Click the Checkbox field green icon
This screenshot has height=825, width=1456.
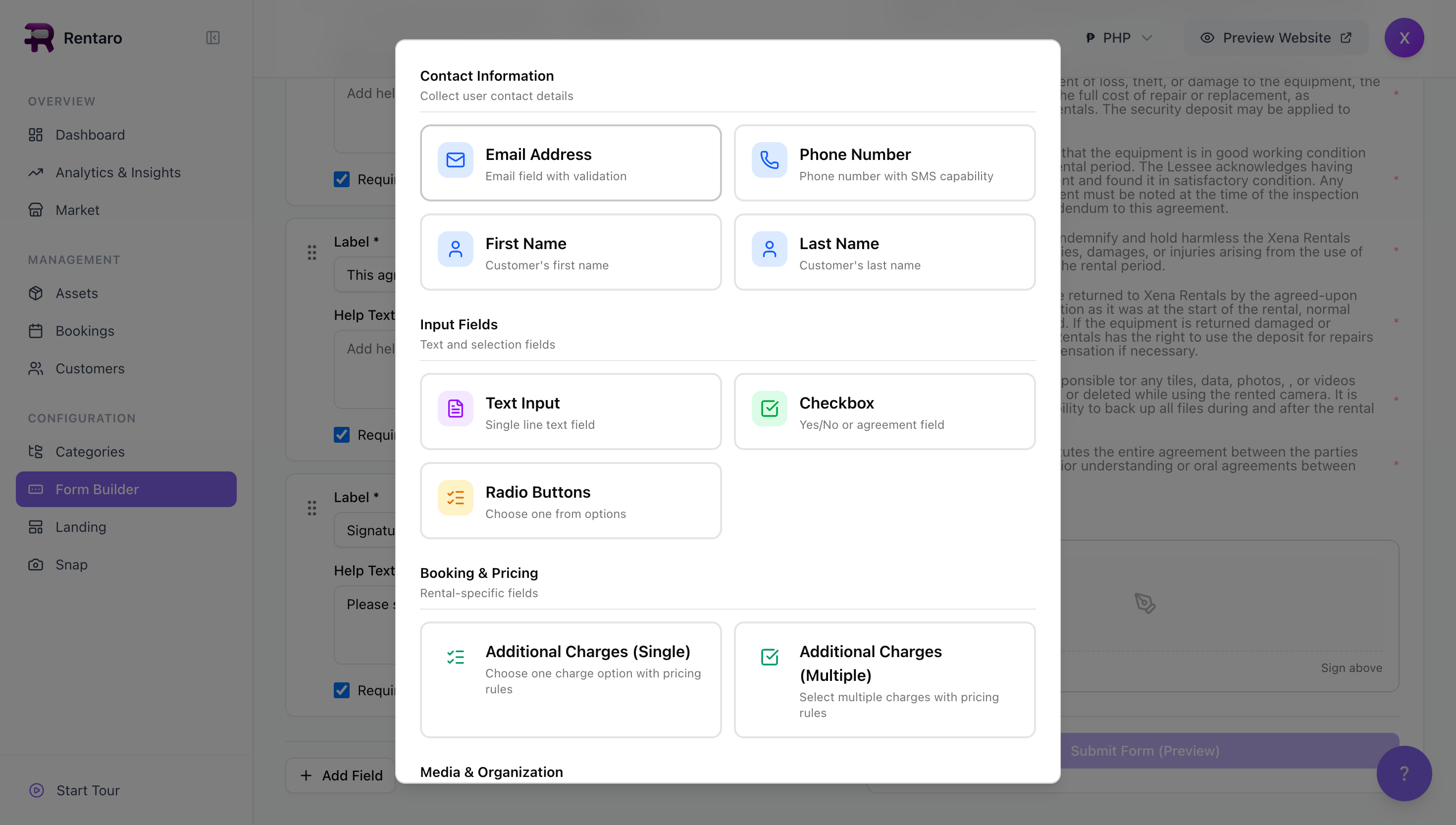[x=769, y=409]
